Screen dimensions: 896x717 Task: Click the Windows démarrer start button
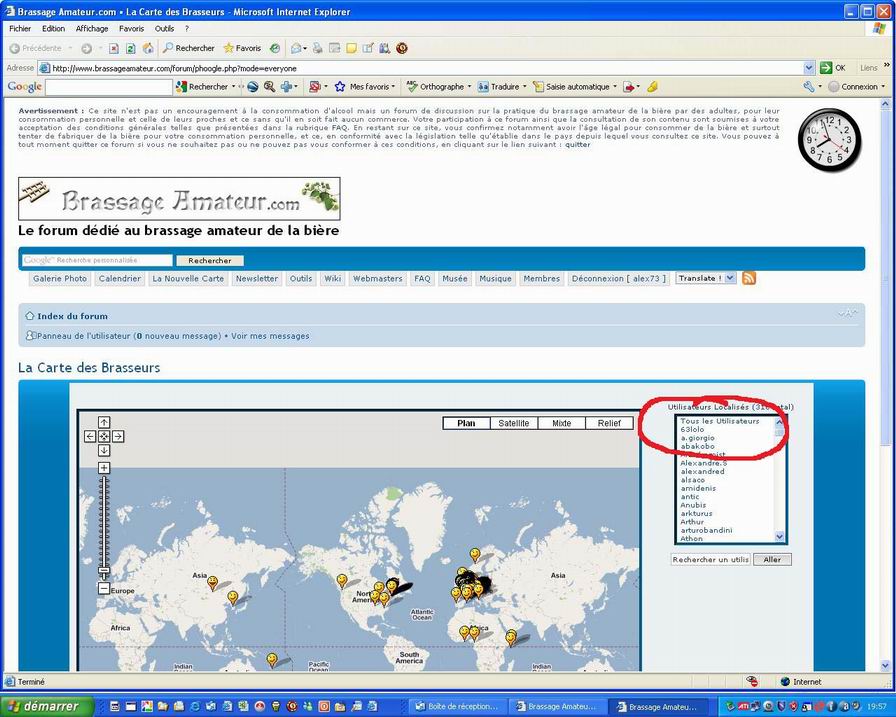point(46,707)
